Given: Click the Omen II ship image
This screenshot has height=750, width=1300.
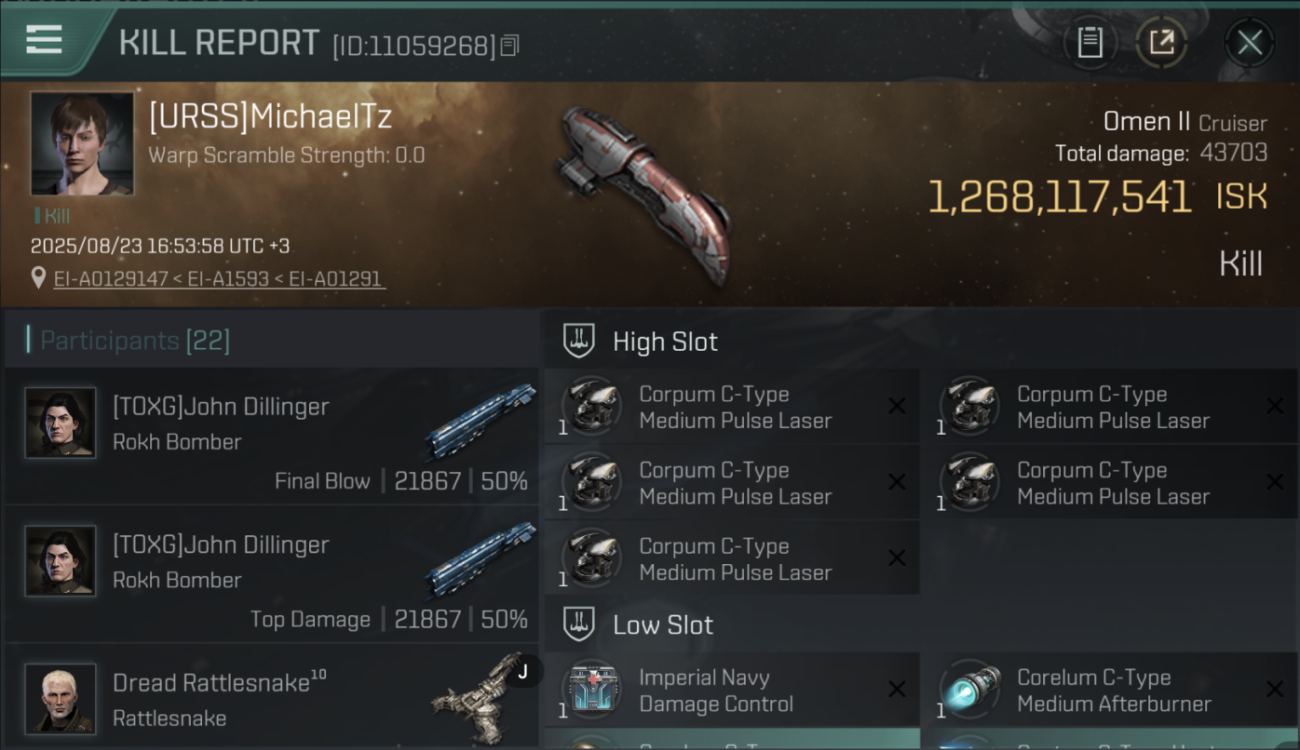Looking at the screenshot, I should 645,195.
